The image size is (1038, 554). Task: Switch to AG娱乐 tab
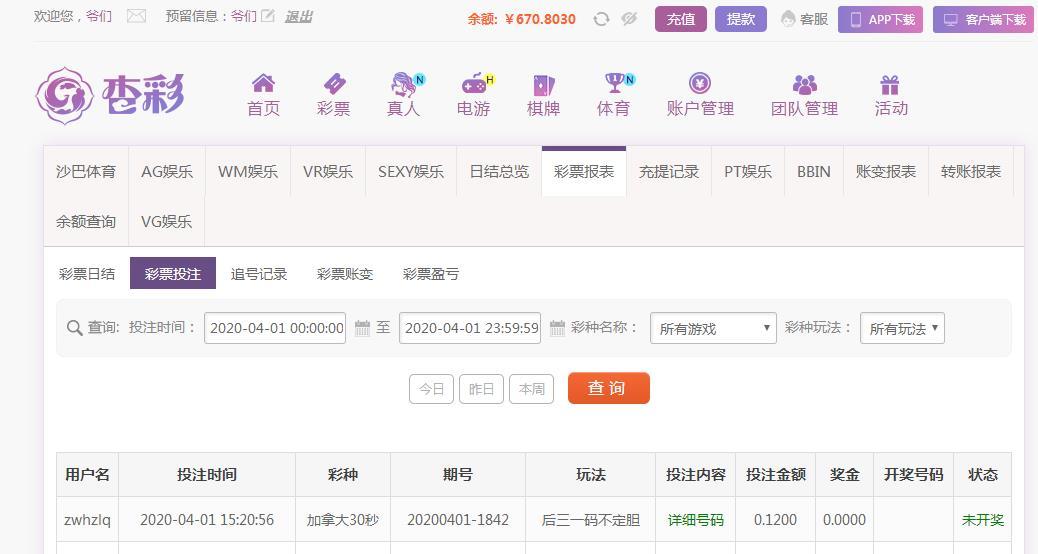click(x=167, y=171)
